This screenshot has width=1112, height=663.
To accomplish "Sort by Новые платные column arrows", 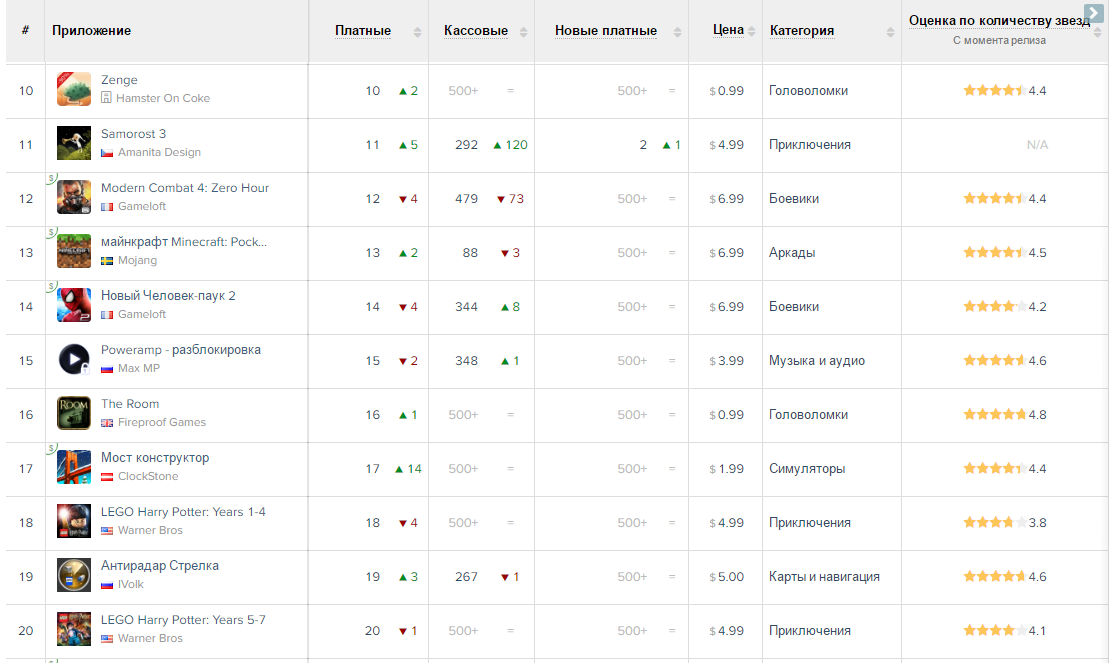I will coord(672,32).
